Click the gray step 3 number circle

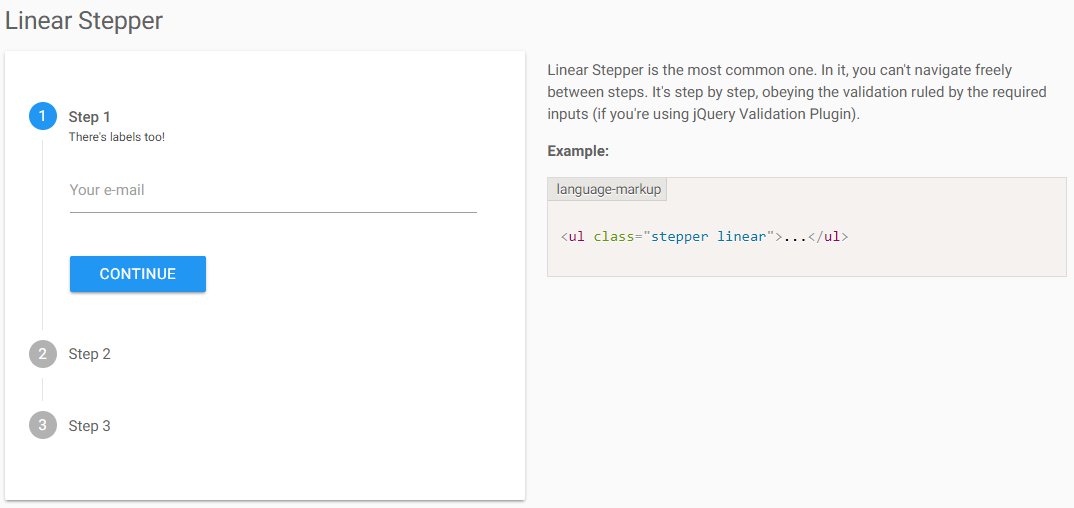[x=42, y=426]
